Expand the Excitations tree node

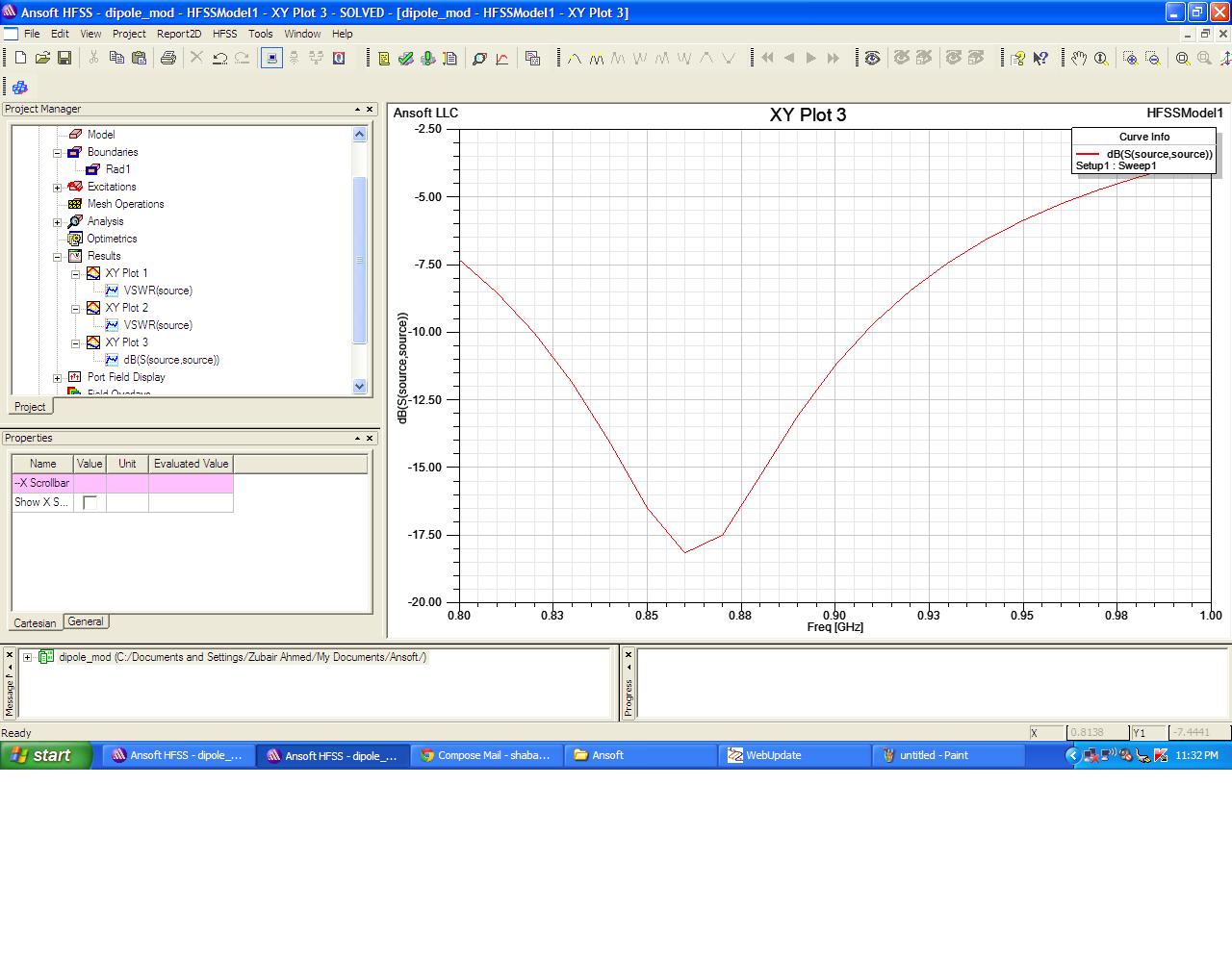(x=57, y=188)
